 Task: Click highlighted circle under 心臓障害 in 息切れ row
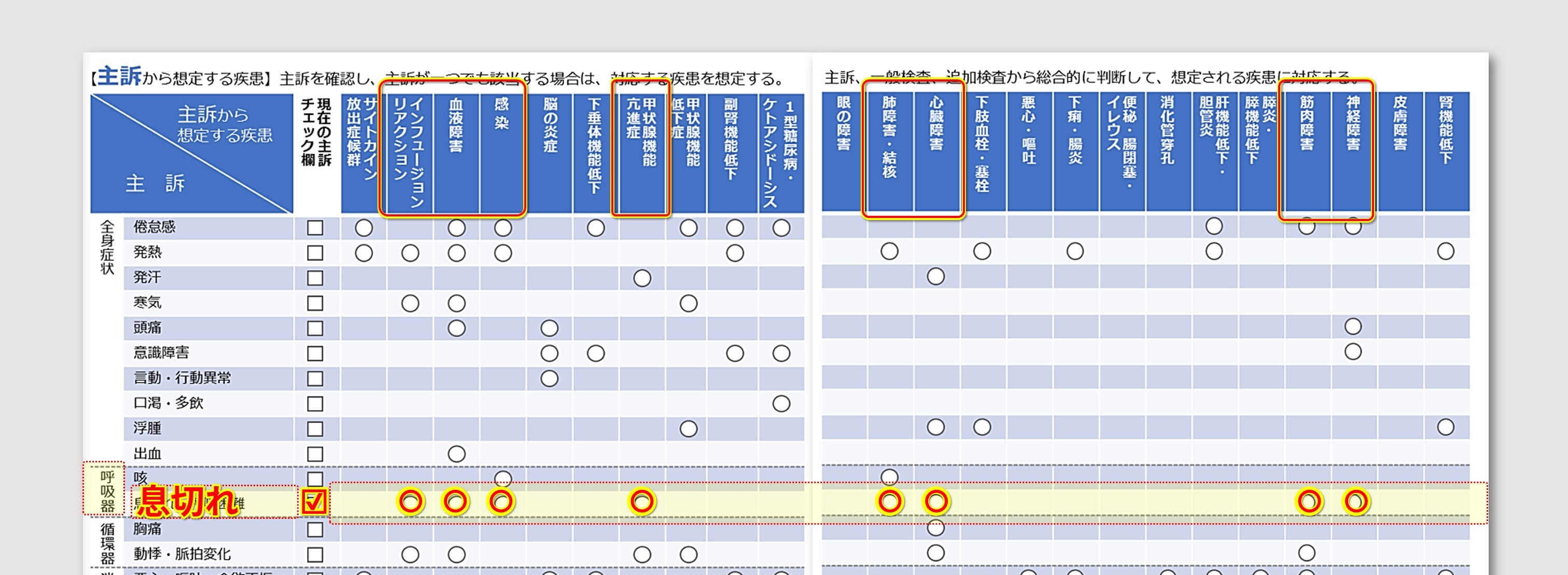[935, 501]
